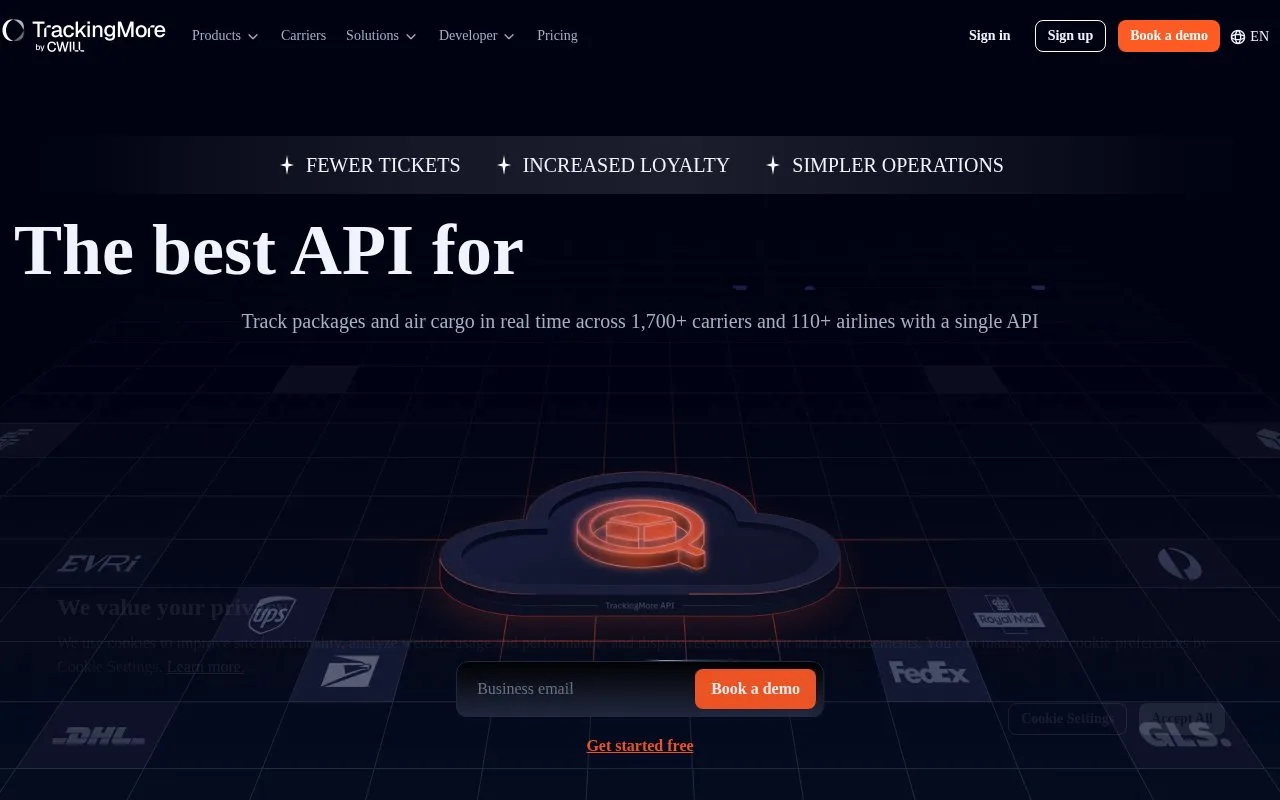
Task: Click the "The best API for" headline
Action: [269, 250]
